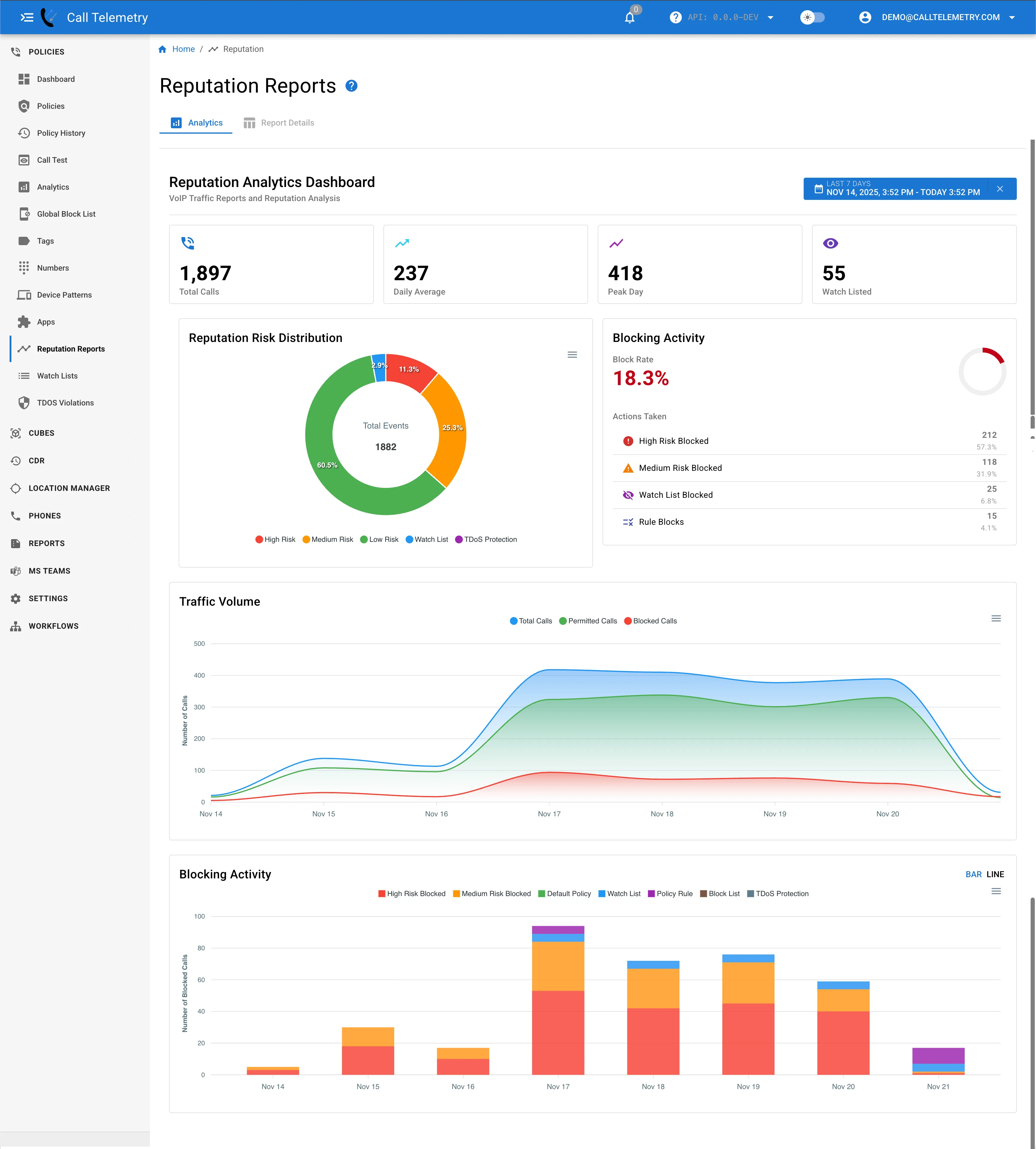Open Global Block List in sidebar
Screen dimensions: 1036x1149
66,214
